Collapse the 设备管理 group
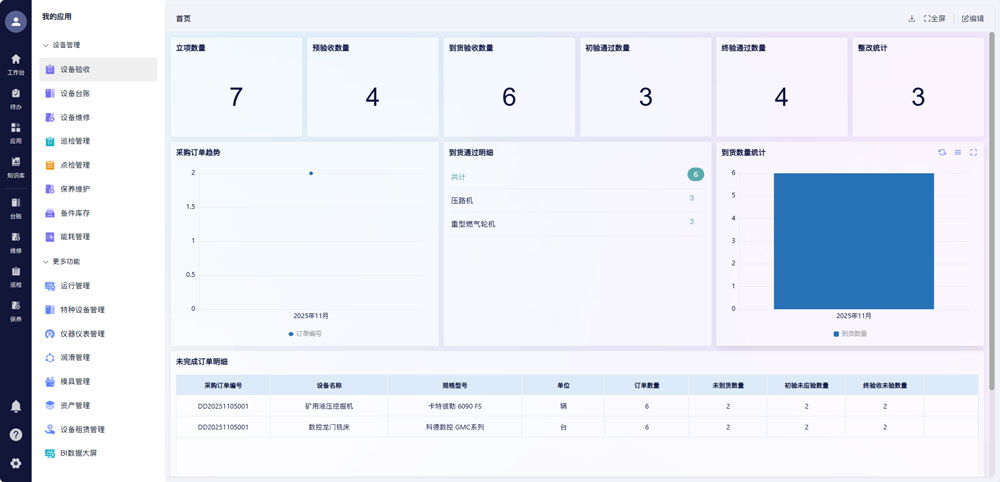Screen dimensions: 1000x482 (46, 45)
